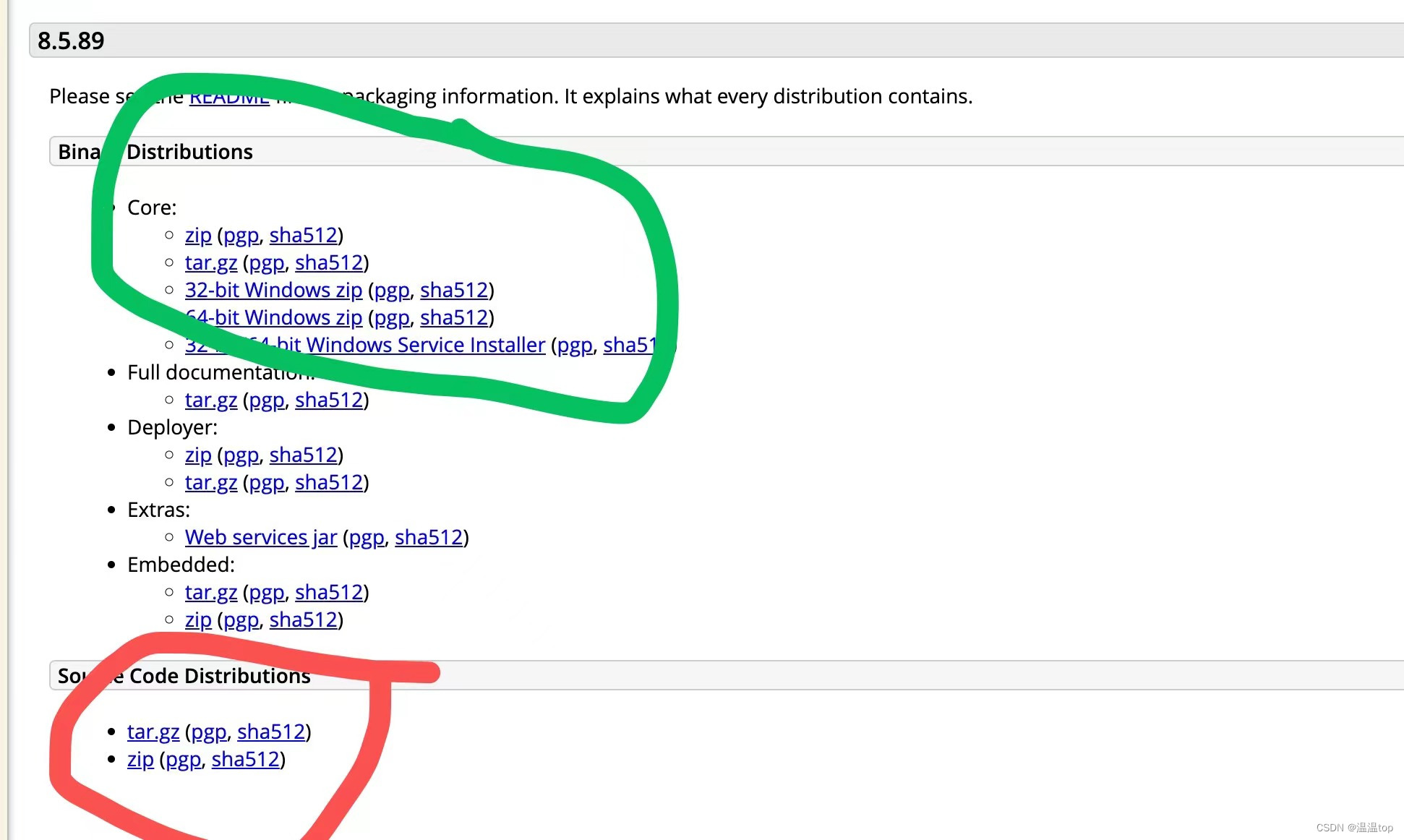View sha512 for 32-bit Windows zip
This screenshot has width=1404, height=840.
[x=454, y=291]
